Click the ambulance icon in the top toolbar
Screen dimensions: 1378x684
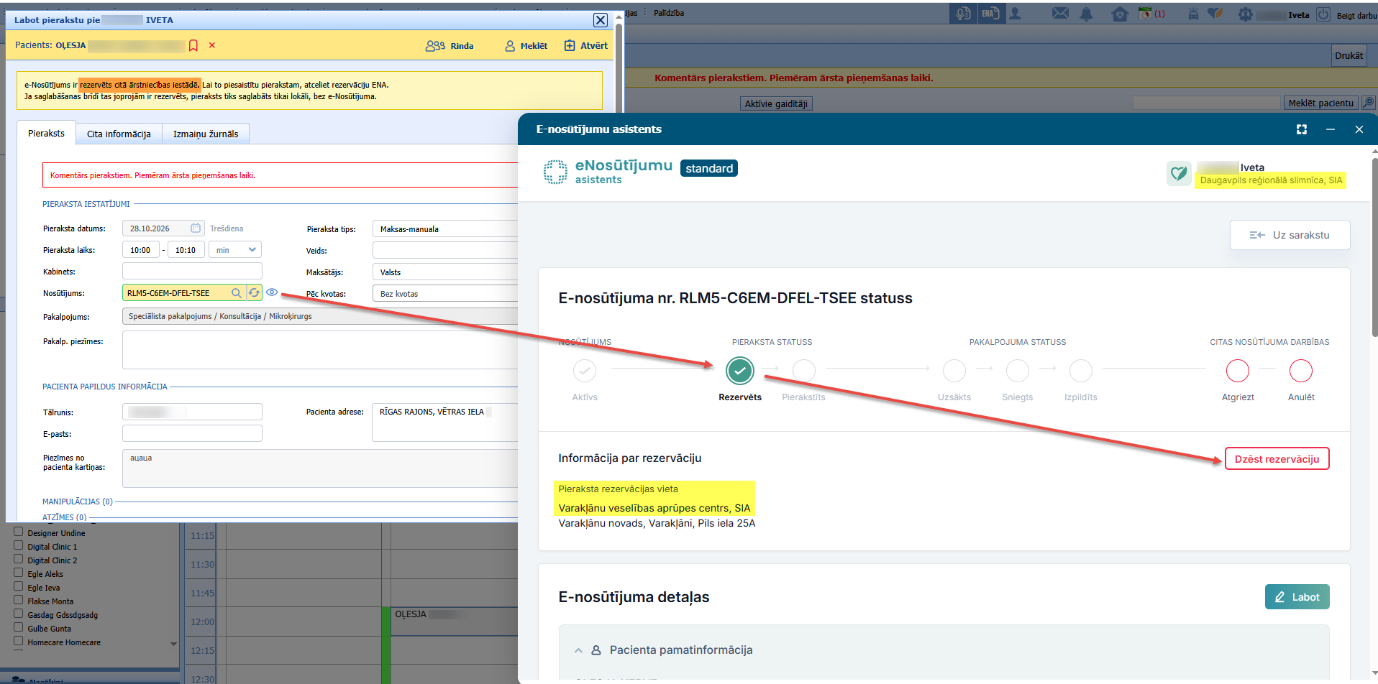tap(1193, 14)
